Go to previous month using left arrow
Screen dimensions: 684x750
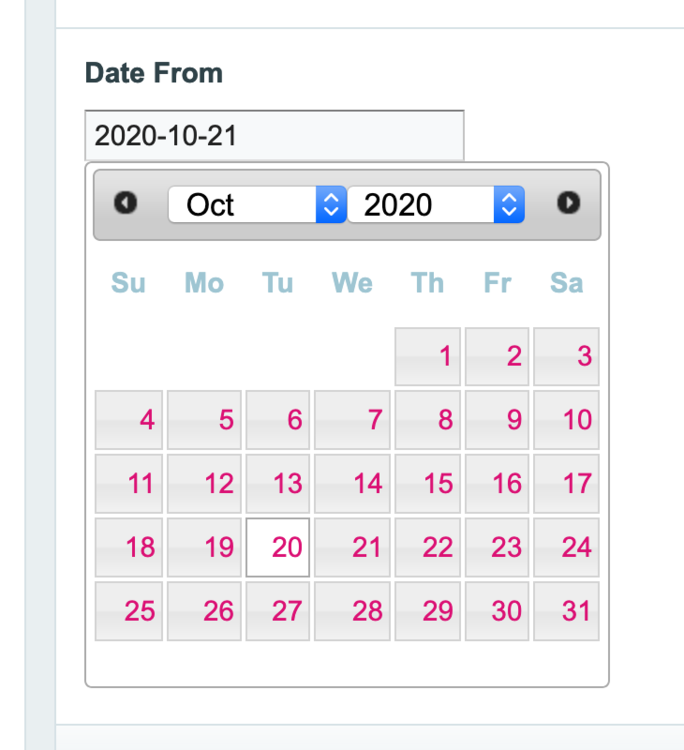[x=125, y=203]
